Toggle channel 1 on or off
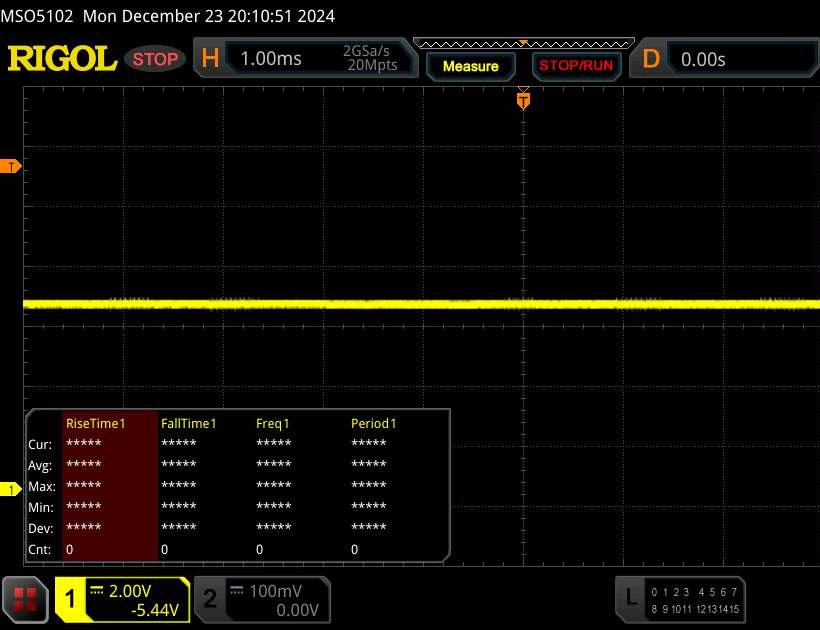The width and height of the screenshot is (820, 630). pos(71,599)
